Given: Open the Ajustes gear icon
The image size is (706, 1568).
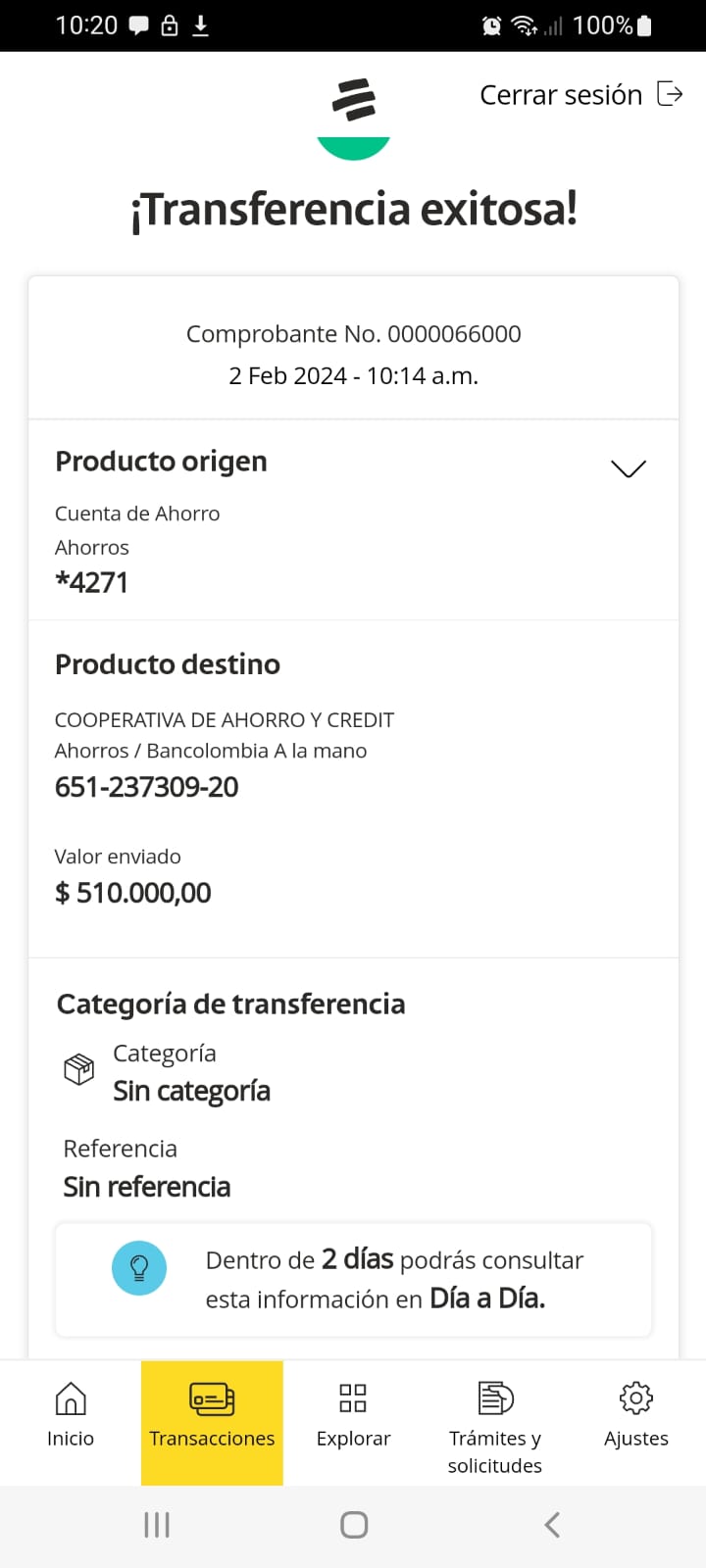Looking at the screenshot, I should click(x=636, y=1398).
